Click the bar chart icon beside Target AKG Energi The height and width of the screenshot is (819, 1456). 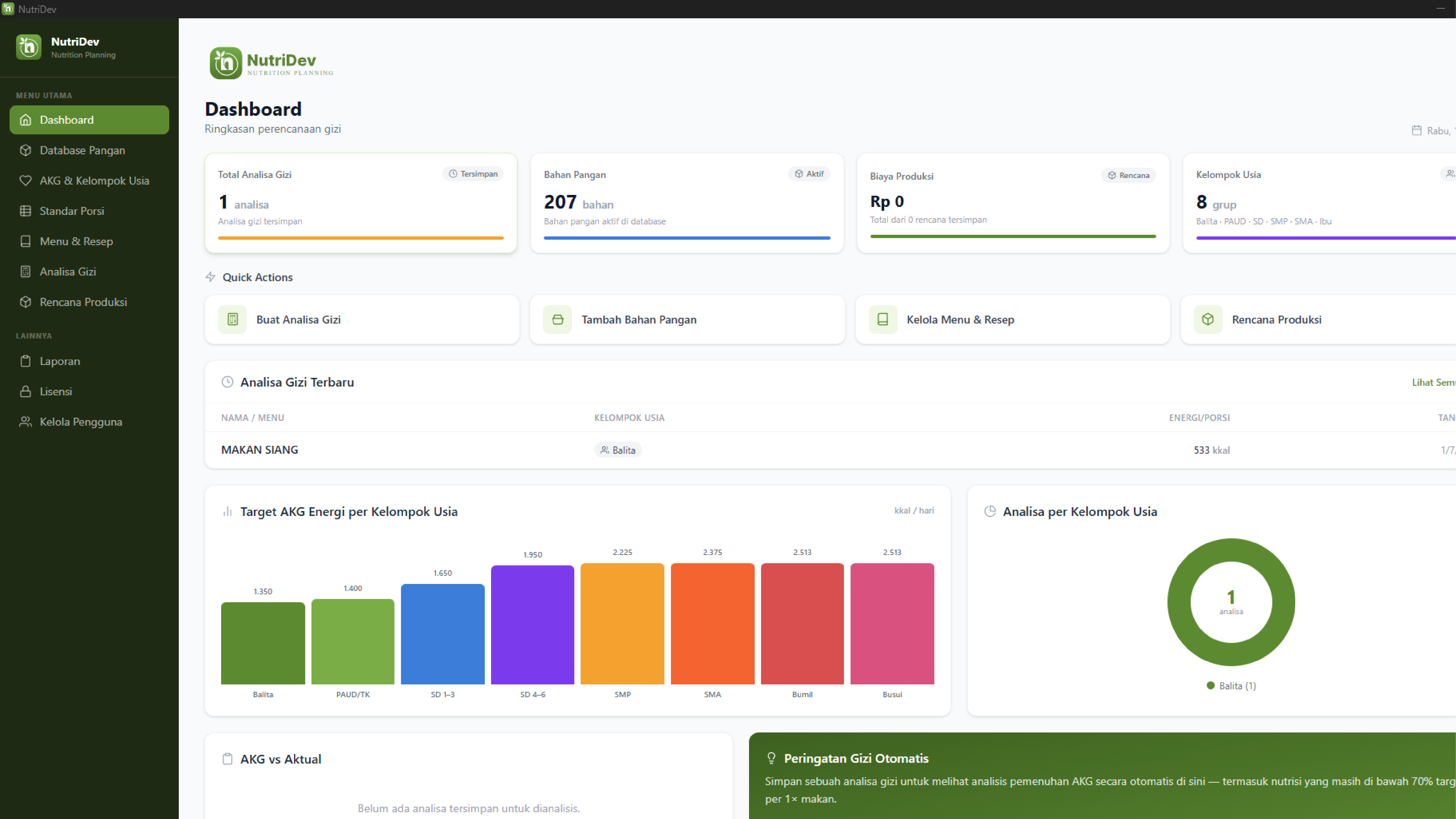coord(227,512)
